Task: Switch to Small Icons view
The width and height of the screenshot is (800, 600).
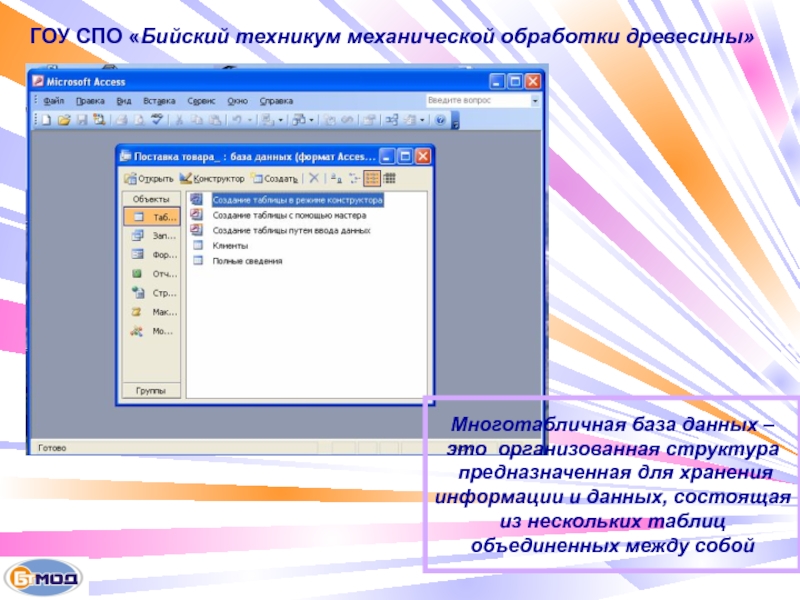Action: point(354,178)
